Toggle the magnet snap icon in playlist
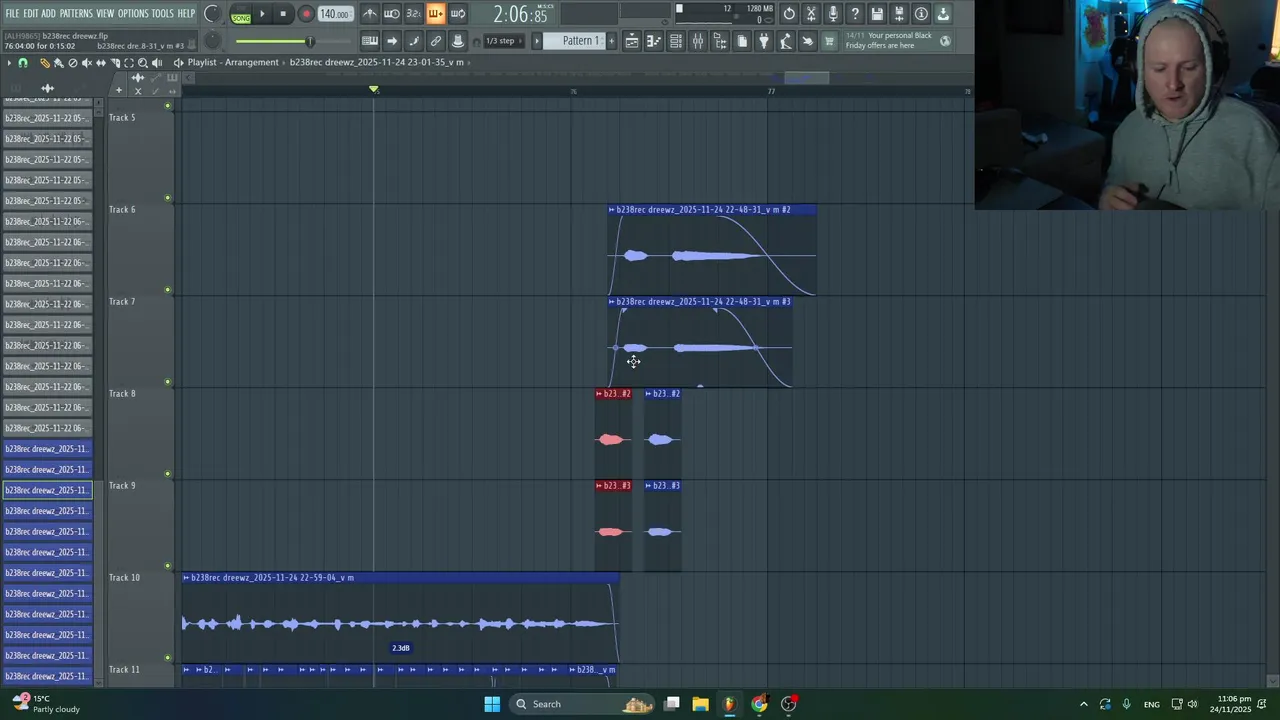This screenshot has height=720, width=1280. point(23,63)
